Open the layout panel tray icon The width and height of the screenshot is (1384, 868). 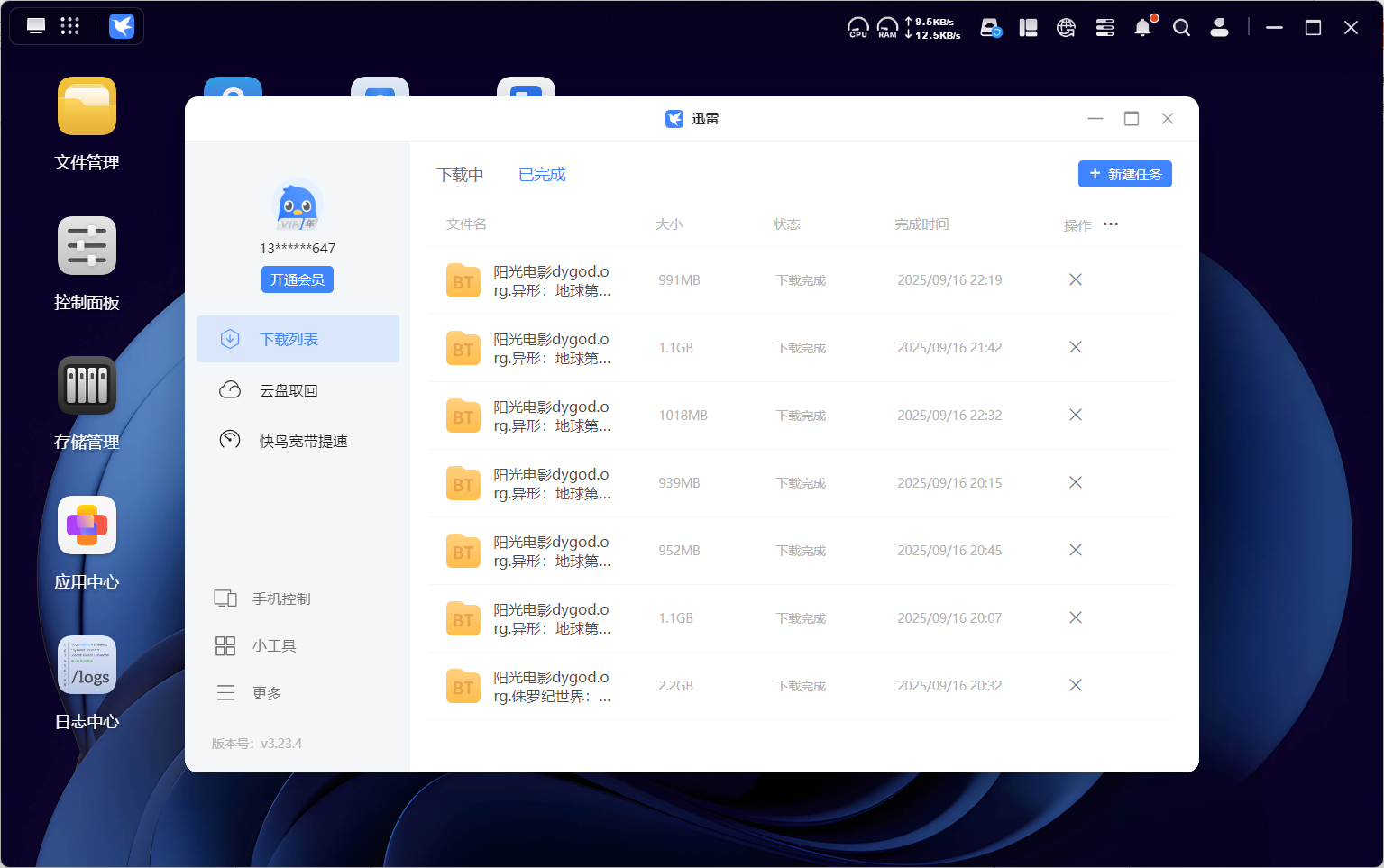1028,28
